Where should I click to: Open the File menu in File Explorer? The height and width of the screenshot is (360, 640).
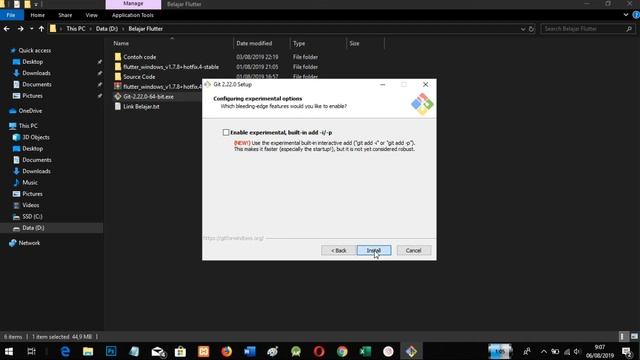coord(11,15)
